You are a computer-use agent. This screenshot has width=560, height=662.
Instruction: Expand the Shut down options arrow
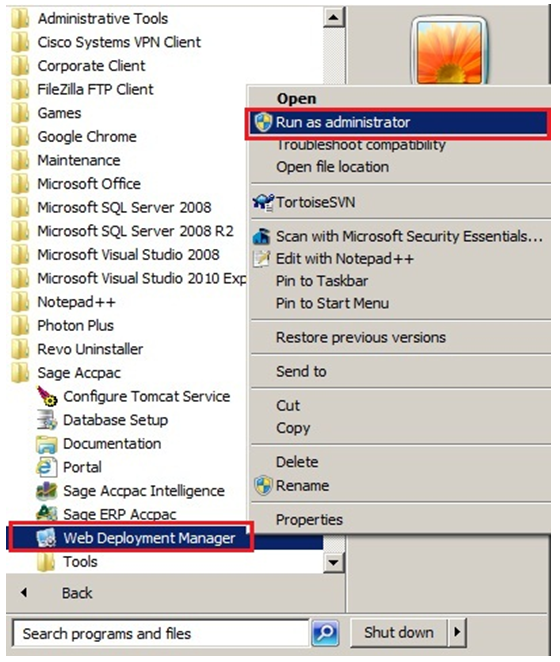tap(457, 632)
